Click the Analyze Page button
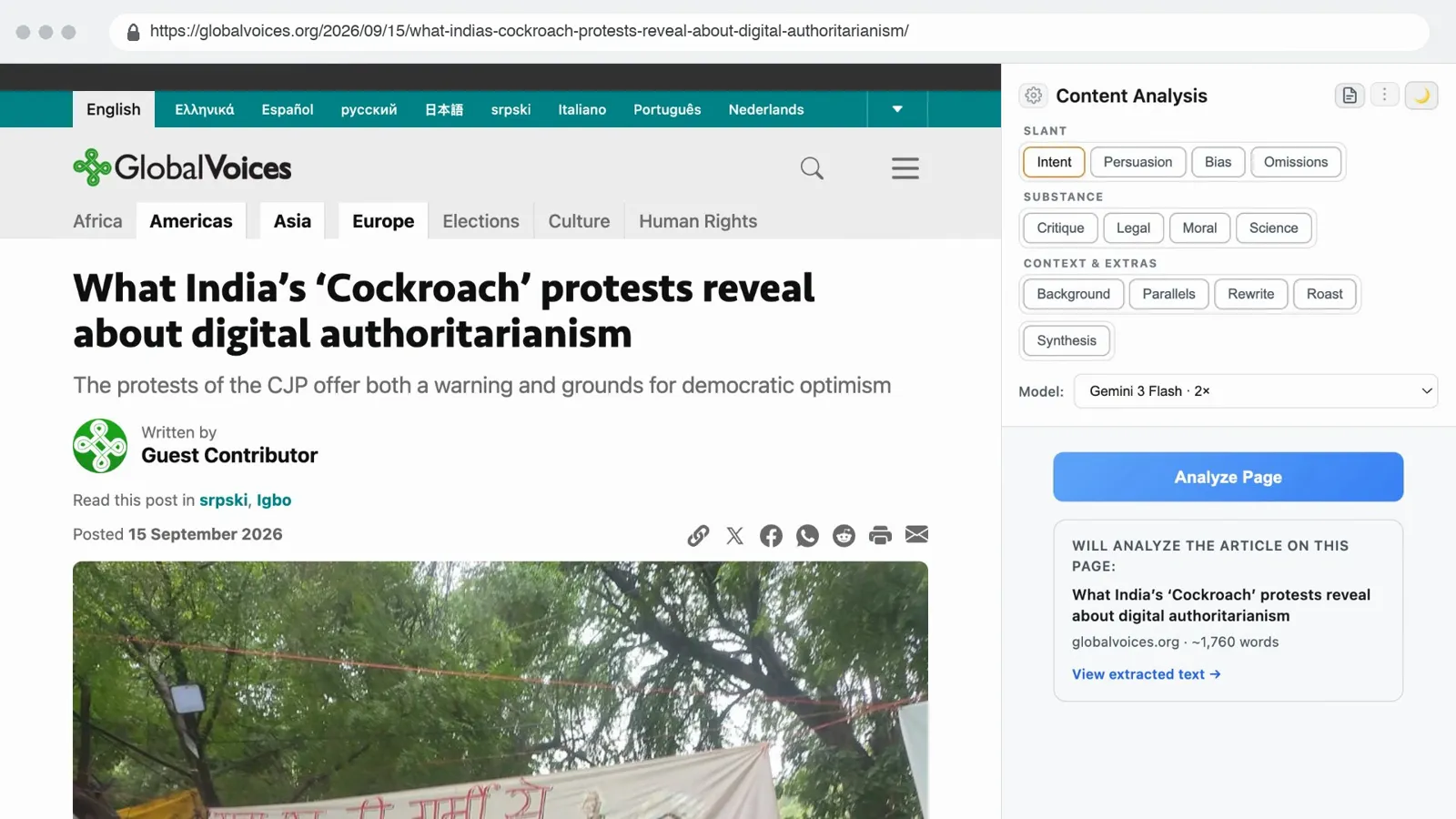 [1228, 477]
